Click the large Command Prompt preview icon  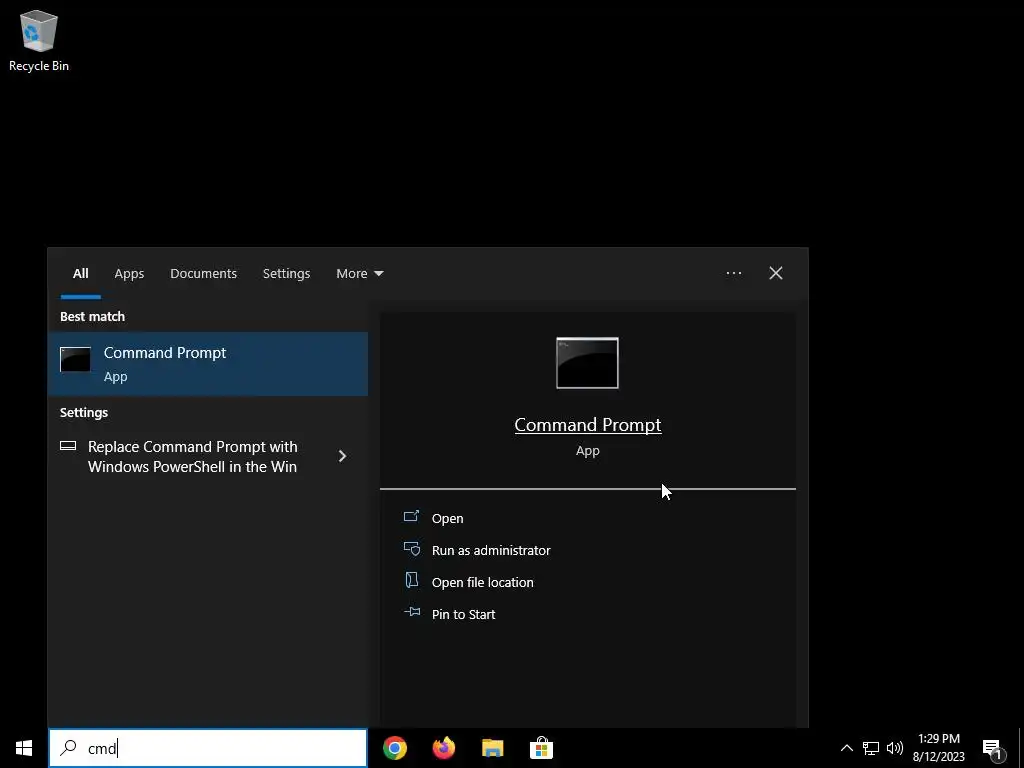click(x=587, y=363)
